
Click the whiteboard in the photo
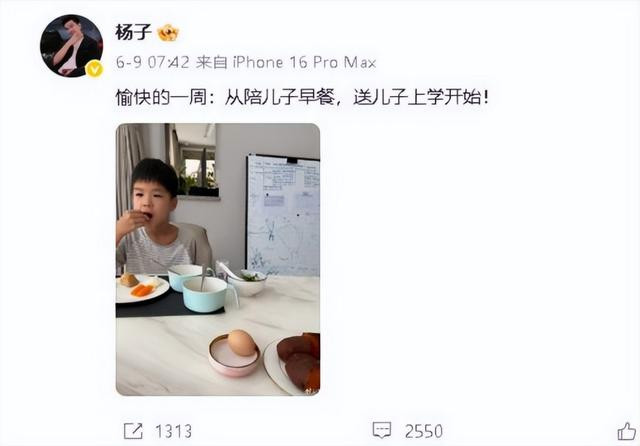click(x=283, y=215)
